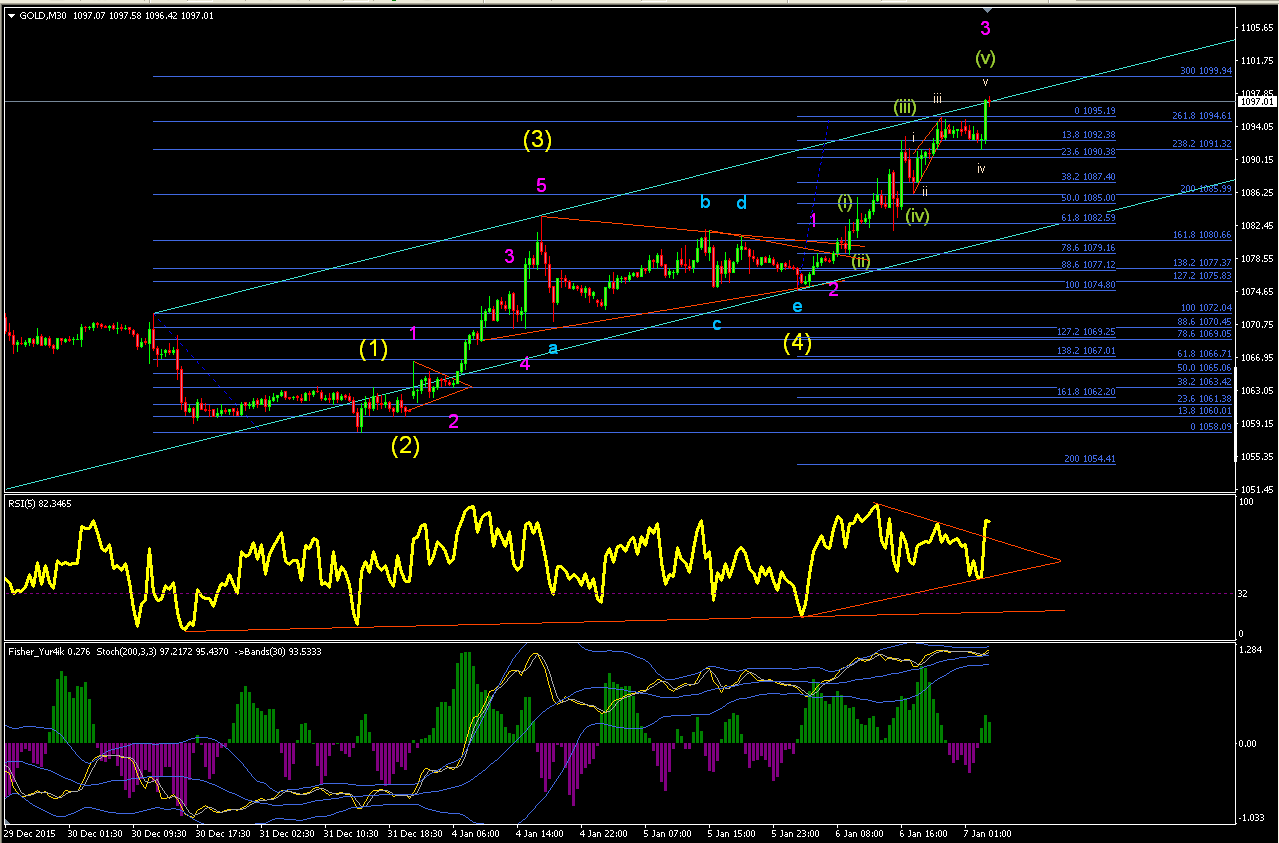Open the triangle menu beside GOLD,M30

tap(11, 15)
